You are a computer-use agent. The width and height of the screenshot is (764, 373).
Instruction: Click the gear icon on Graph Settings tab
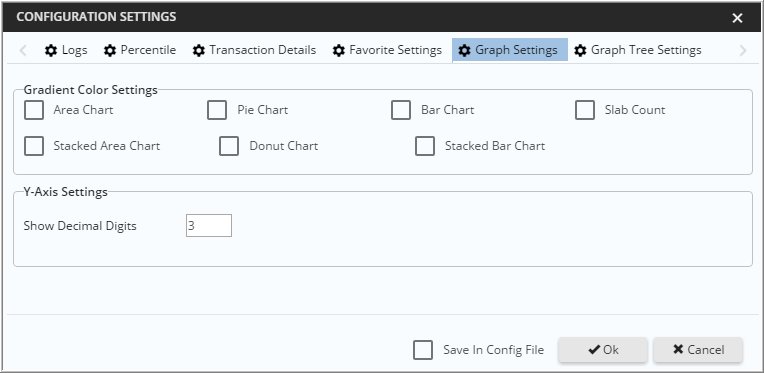[464, 50]
